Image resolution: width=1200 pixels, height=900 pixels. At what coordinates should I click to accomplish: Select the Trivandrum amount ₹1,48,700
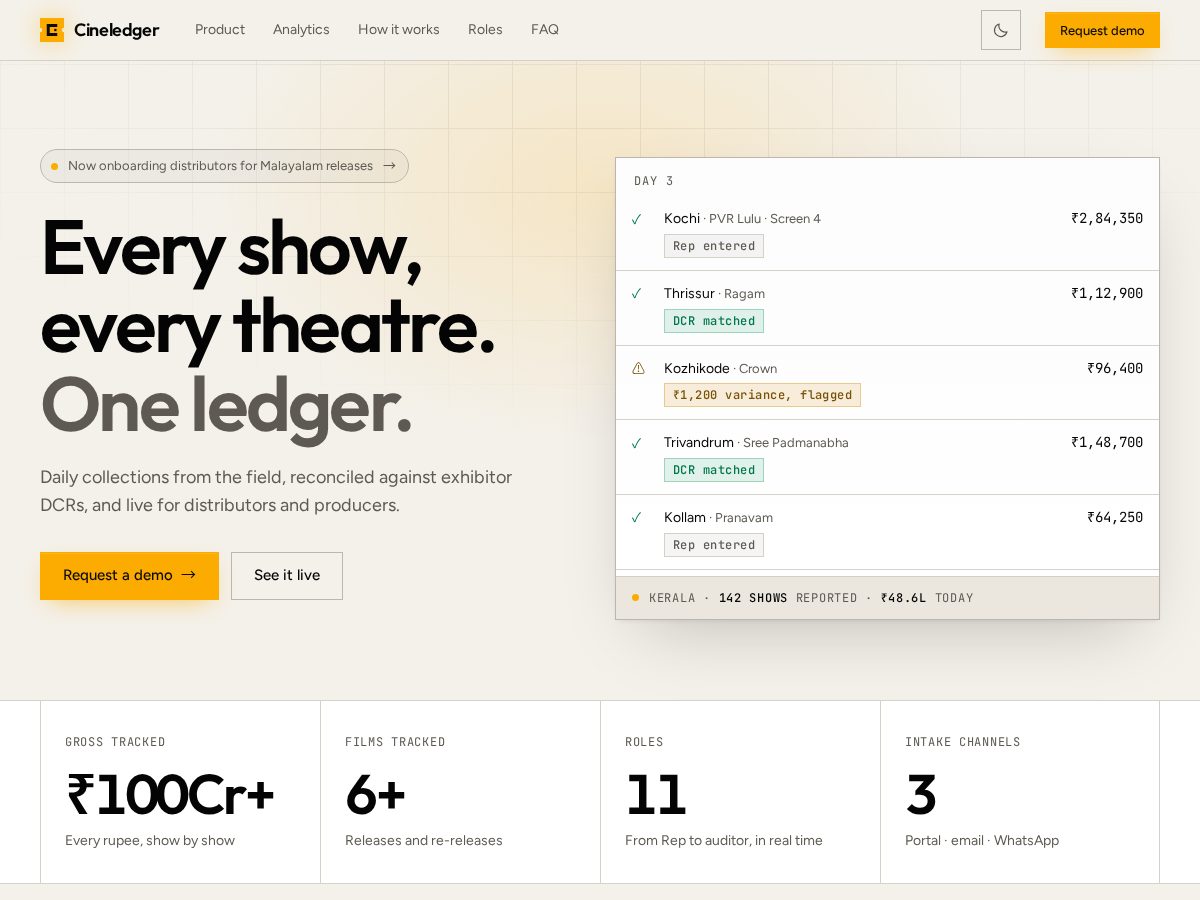click(x=1107, y=443)
